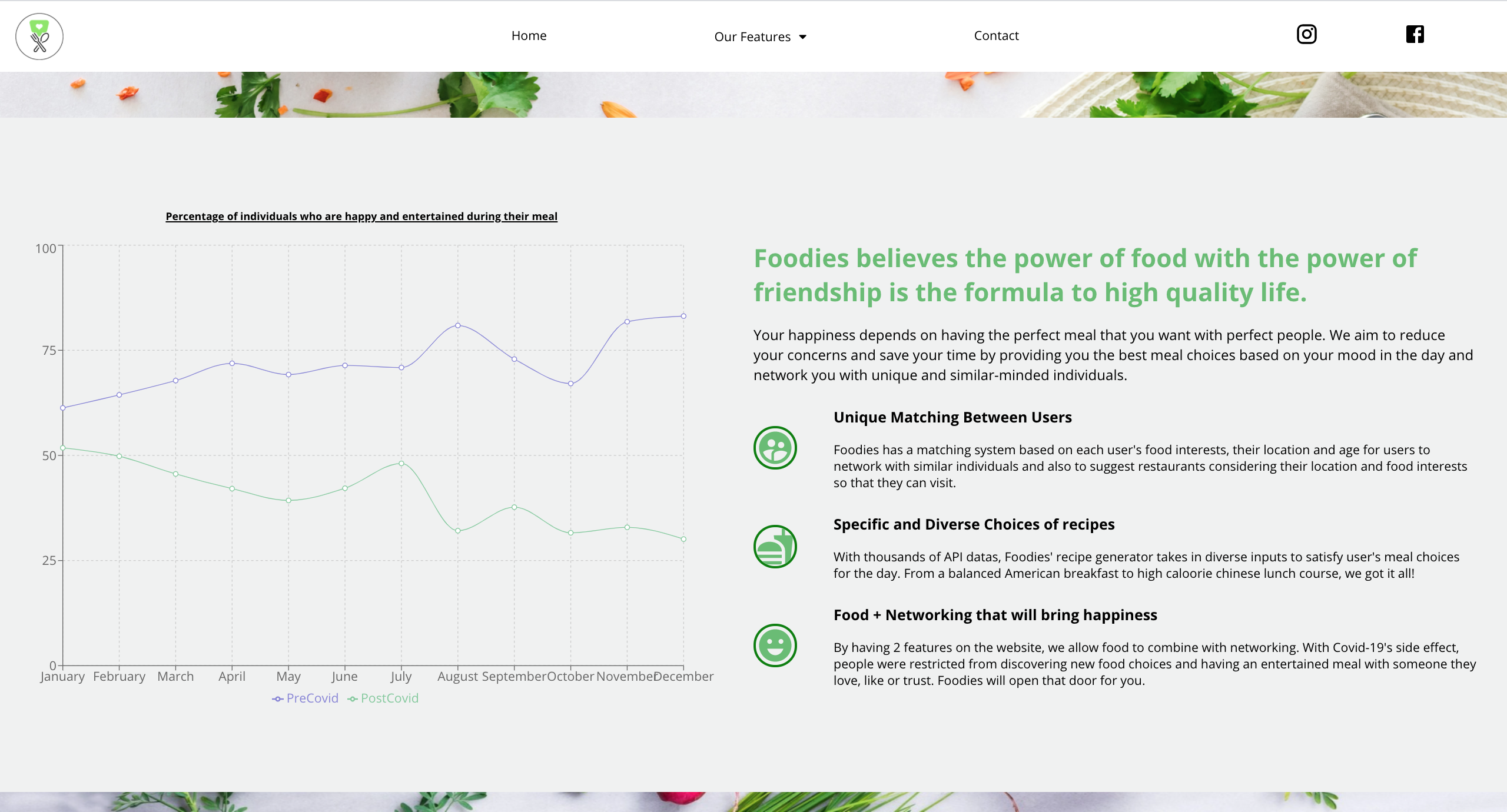Click the green Foodies believes headline
Image resolution: width=1507 pixels, height=812 pixels.
coord(1085,275)
